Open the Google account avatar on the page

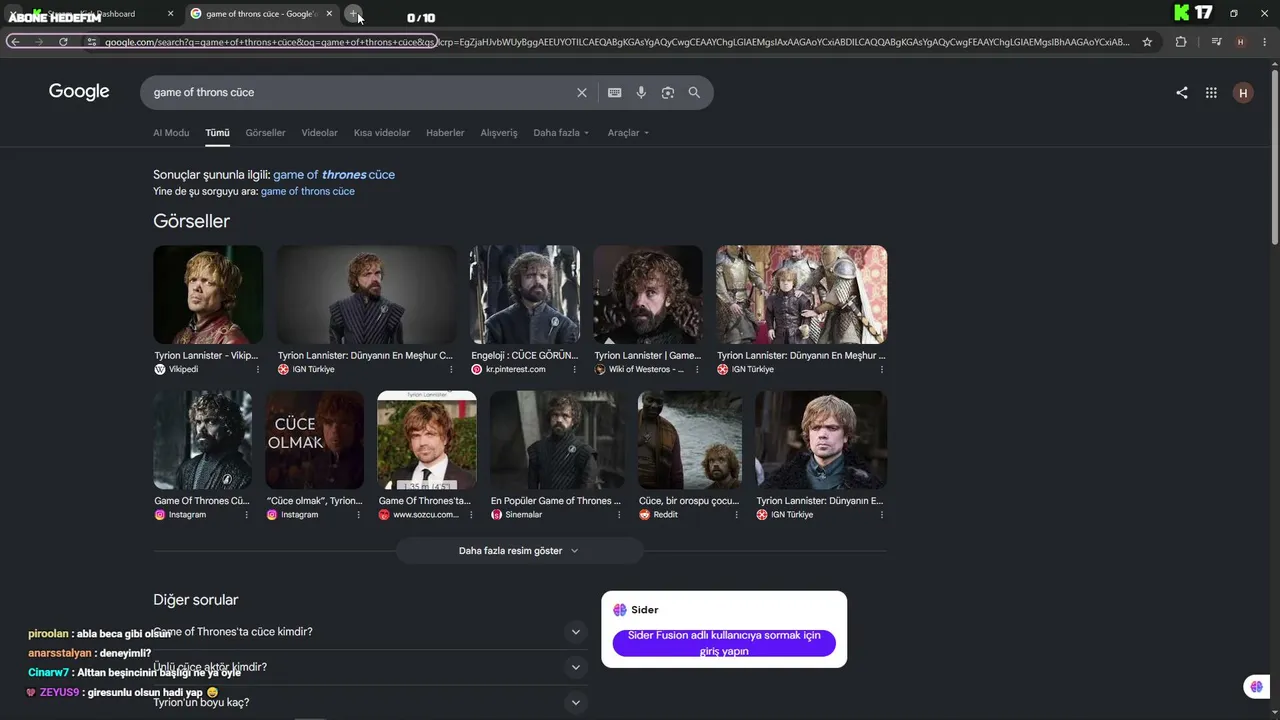pyautogui.click(x=1243, y=93)
